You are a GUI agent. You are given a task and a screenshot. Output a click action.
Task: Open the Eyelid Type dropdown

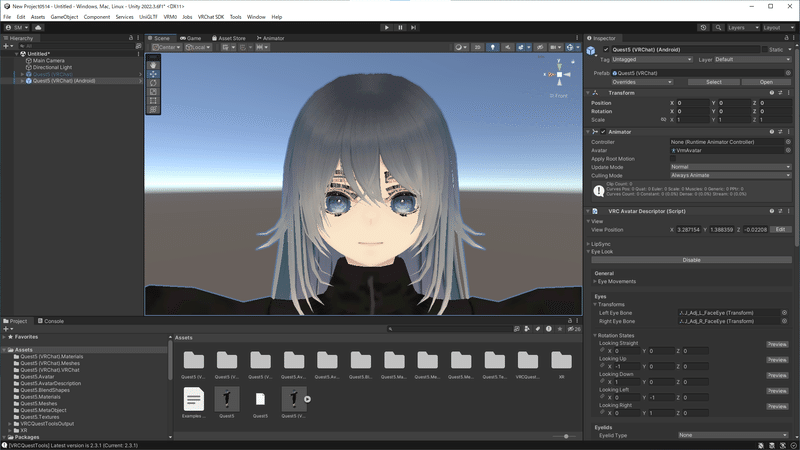(733, 435)
